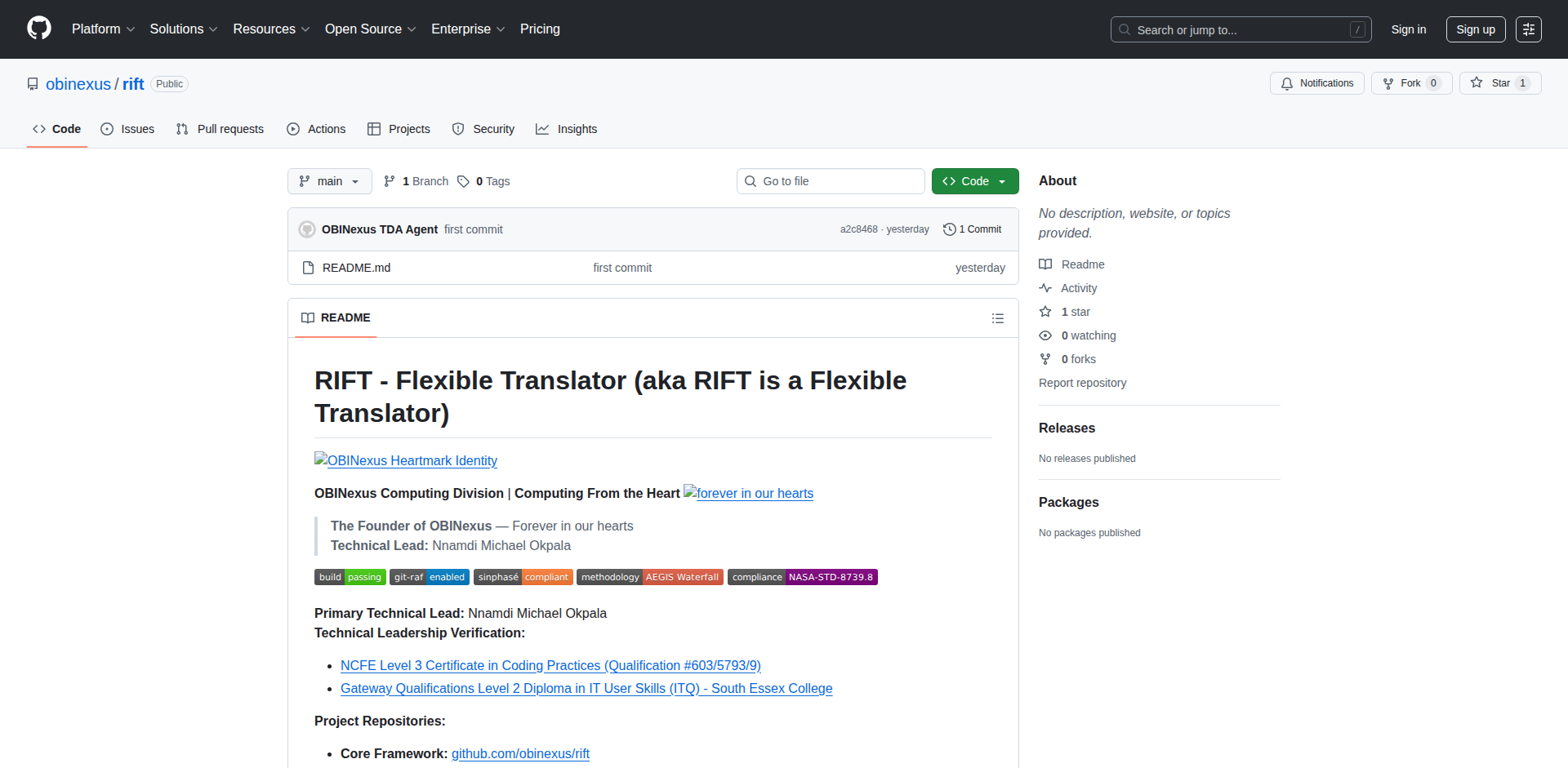The height and width of the screenshot is (768, 1568).
Task: Open the obinexus owner profile link
Action: coord(78,84)
